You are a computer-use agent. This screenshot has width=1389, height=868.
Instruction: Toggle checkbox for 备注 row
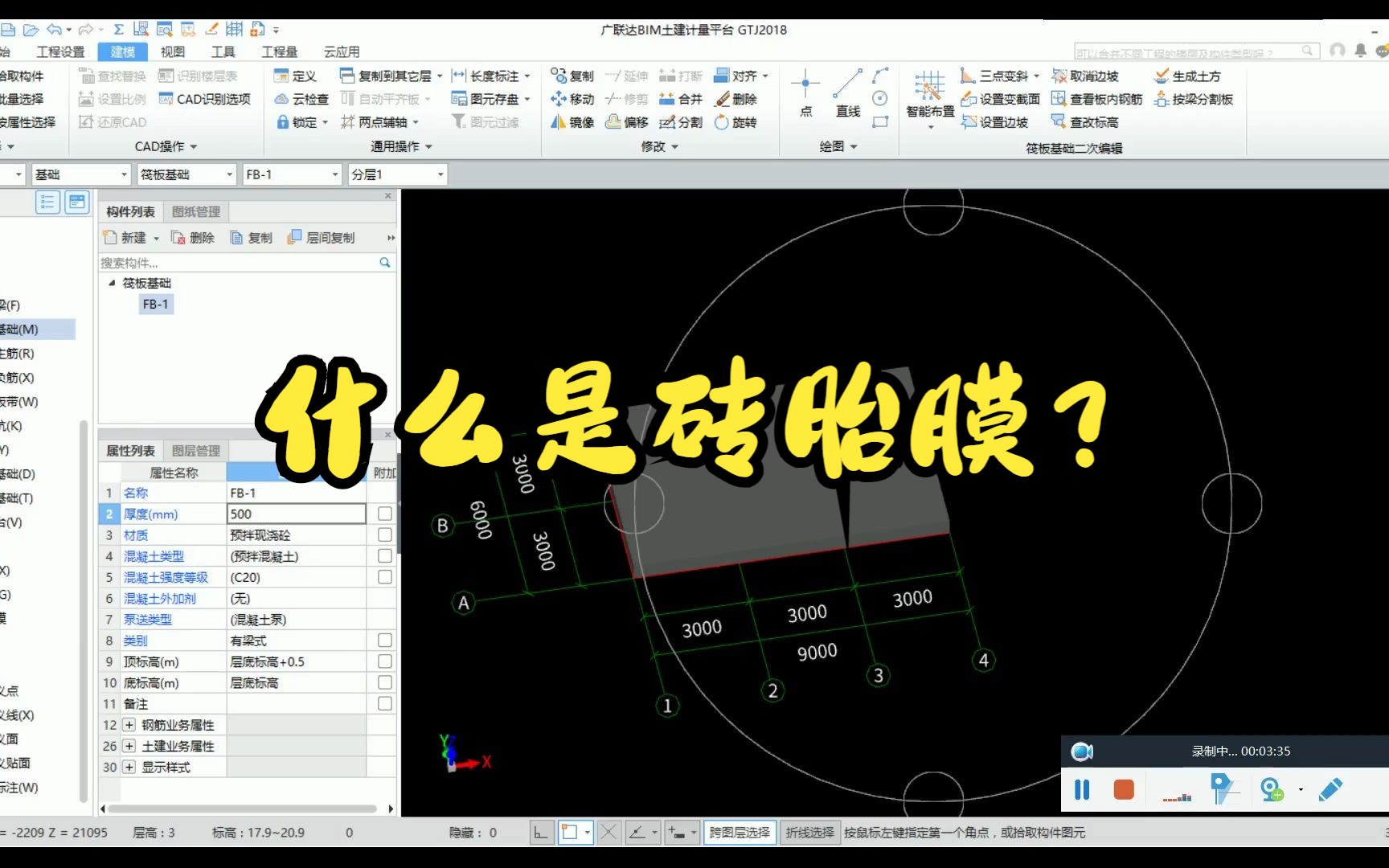[x=385, y=703]
